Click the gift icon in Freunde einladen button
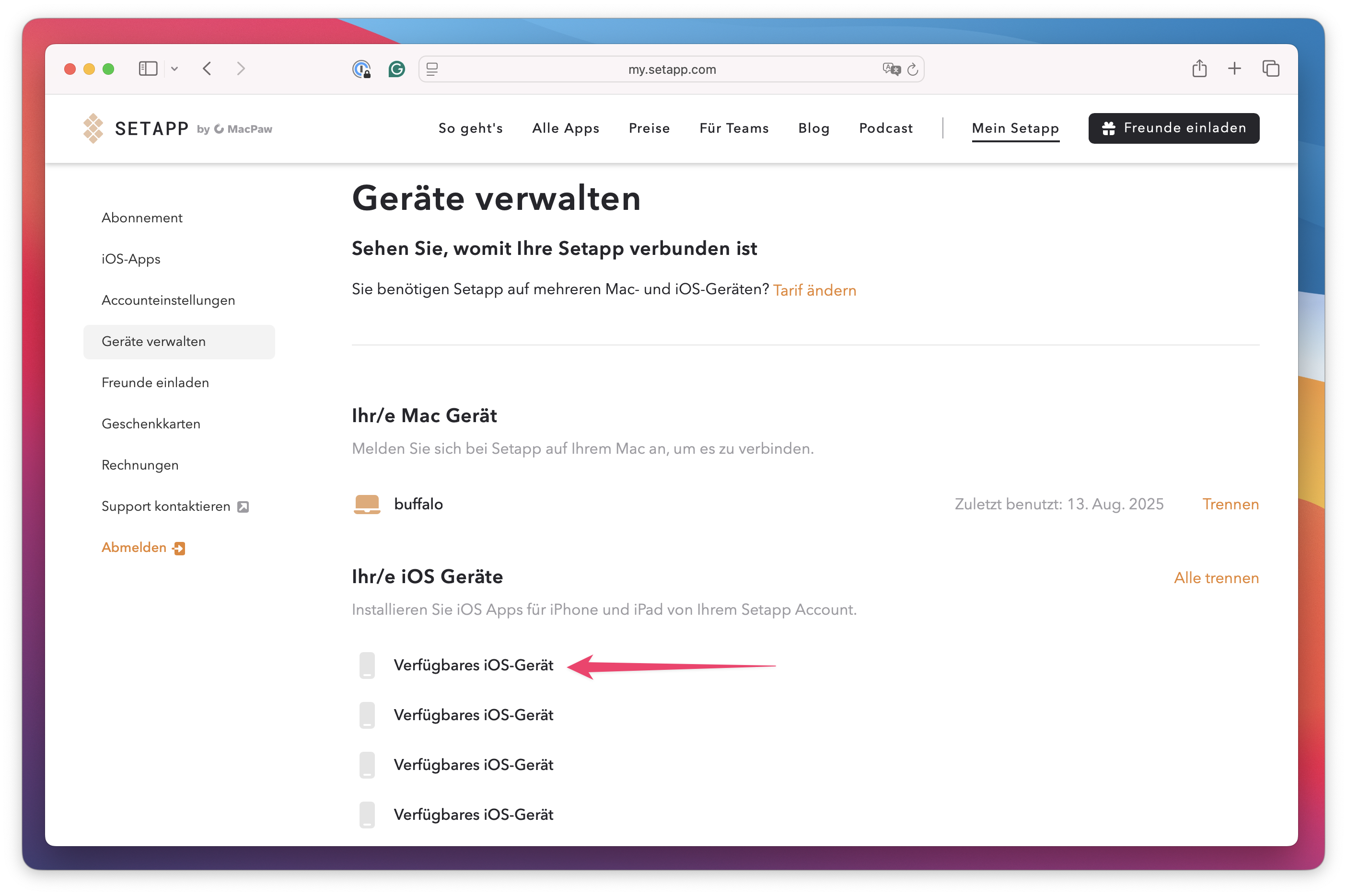The height and width of the screenshot is (896, 1347). point(1108,128)
